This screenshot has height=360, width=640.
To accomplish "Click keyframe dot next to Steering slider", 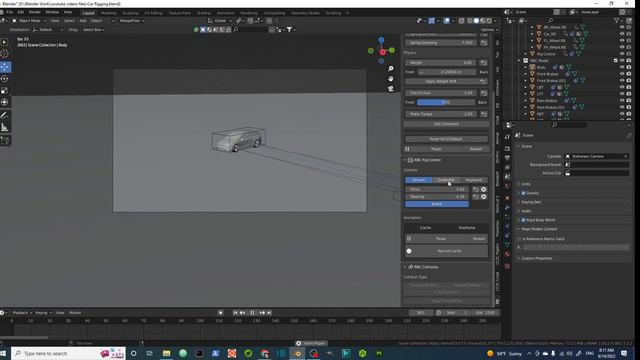I will pyautogui.click(x=484, y=197).
